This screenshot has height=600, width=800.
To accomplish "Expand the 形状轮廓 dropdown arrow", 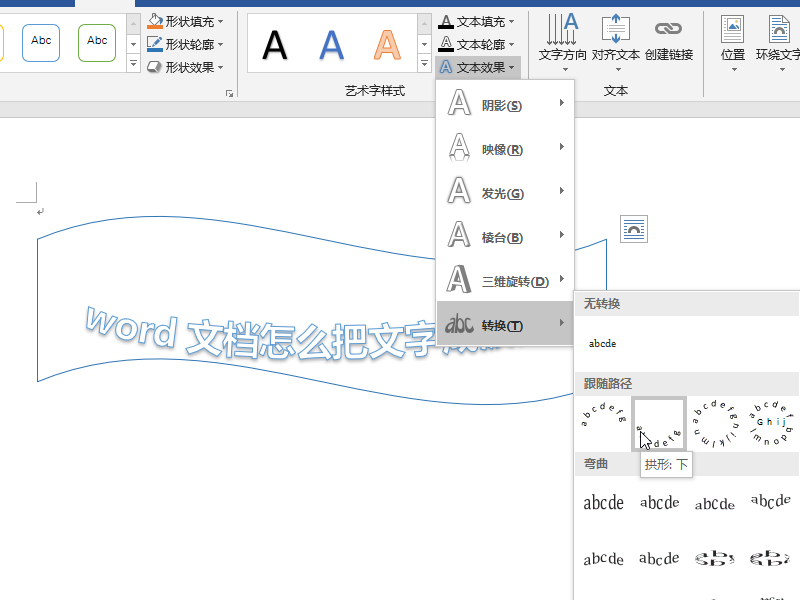I will click(x=220, y=44).
